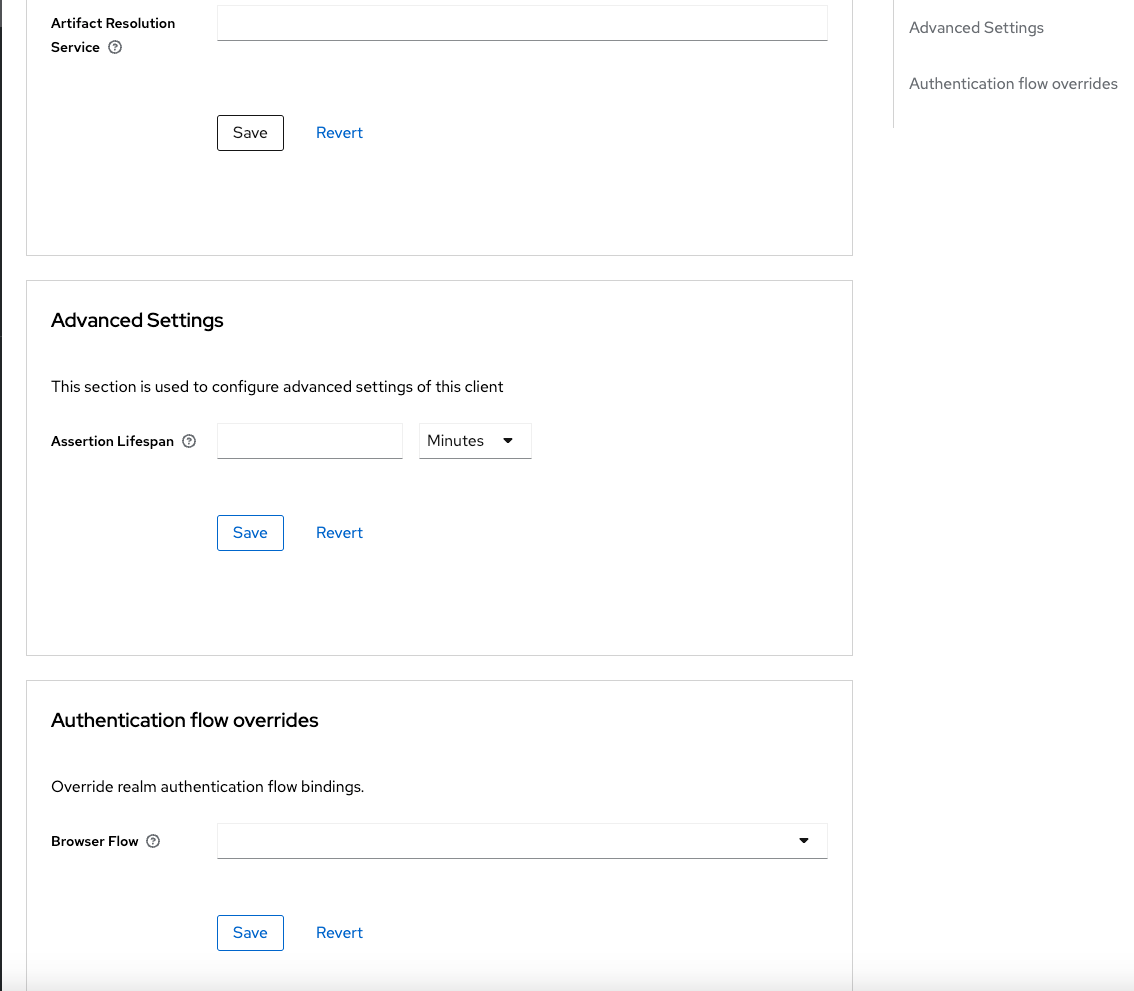Click the Advanced Settings section heading
The width and height of the screenshot is (1134, 991).
tap(137, 321)
